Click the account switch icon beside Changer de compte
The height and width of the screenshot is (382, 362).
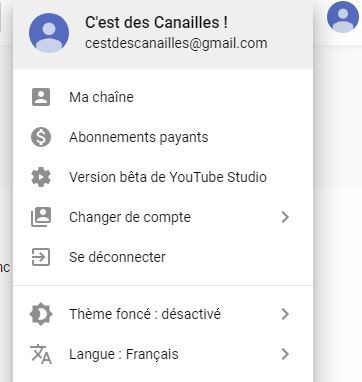[41, 217]
